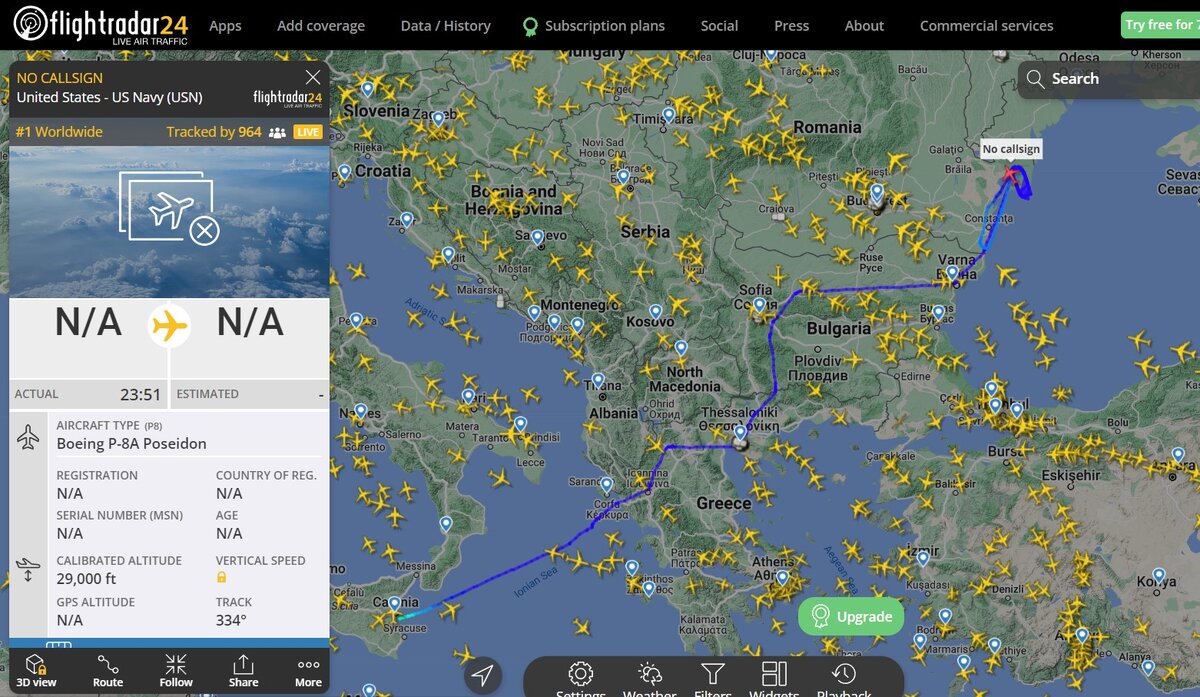Image resolution: width=1200 pixels, height=697 pixels.
Task: Click the Search field on map
Action: pos(1108,79)
